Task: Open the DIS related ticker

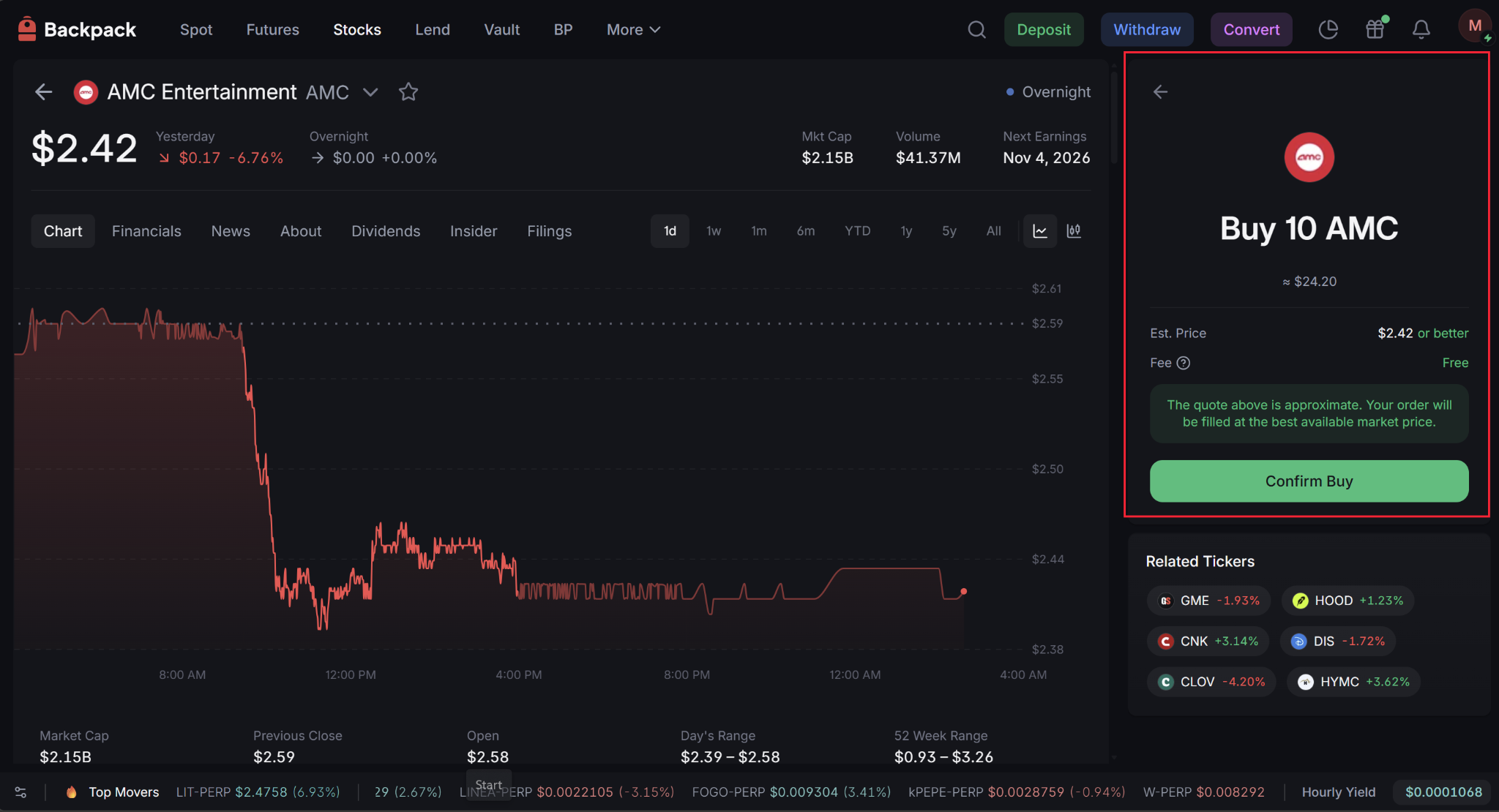Action: [x=1338, y=641]
